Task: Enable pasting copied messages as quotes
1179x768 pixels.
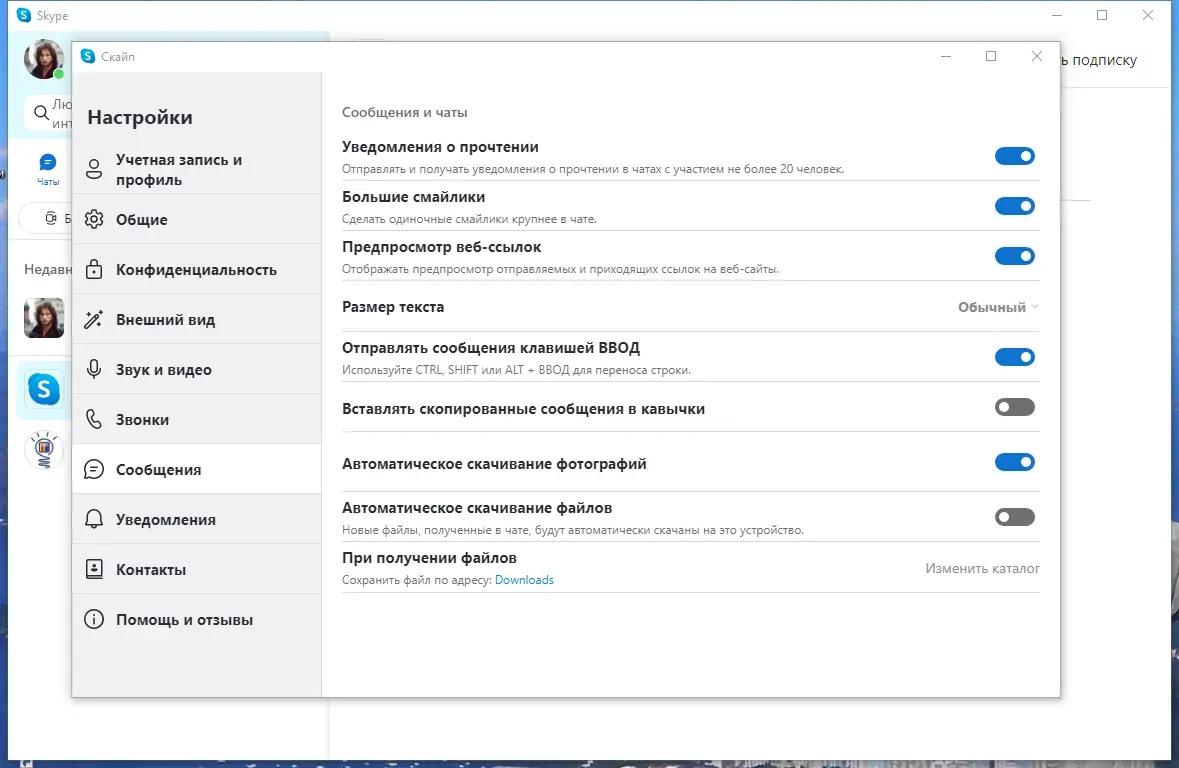Action: 1014,407
